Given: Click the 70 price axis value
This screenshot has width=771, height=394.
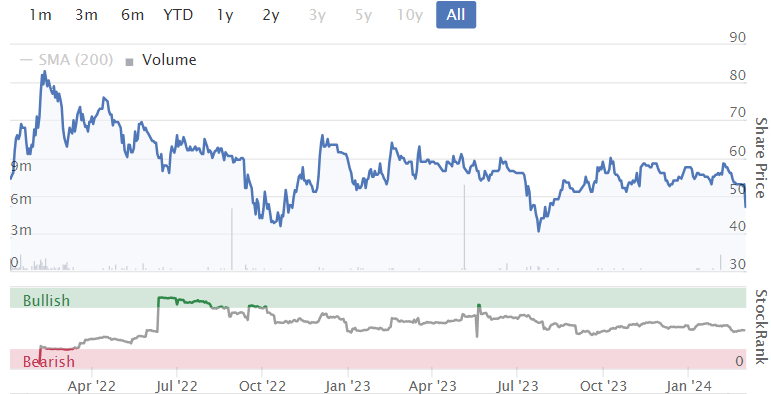Looking at the screenshot, I should pos(738,112).
